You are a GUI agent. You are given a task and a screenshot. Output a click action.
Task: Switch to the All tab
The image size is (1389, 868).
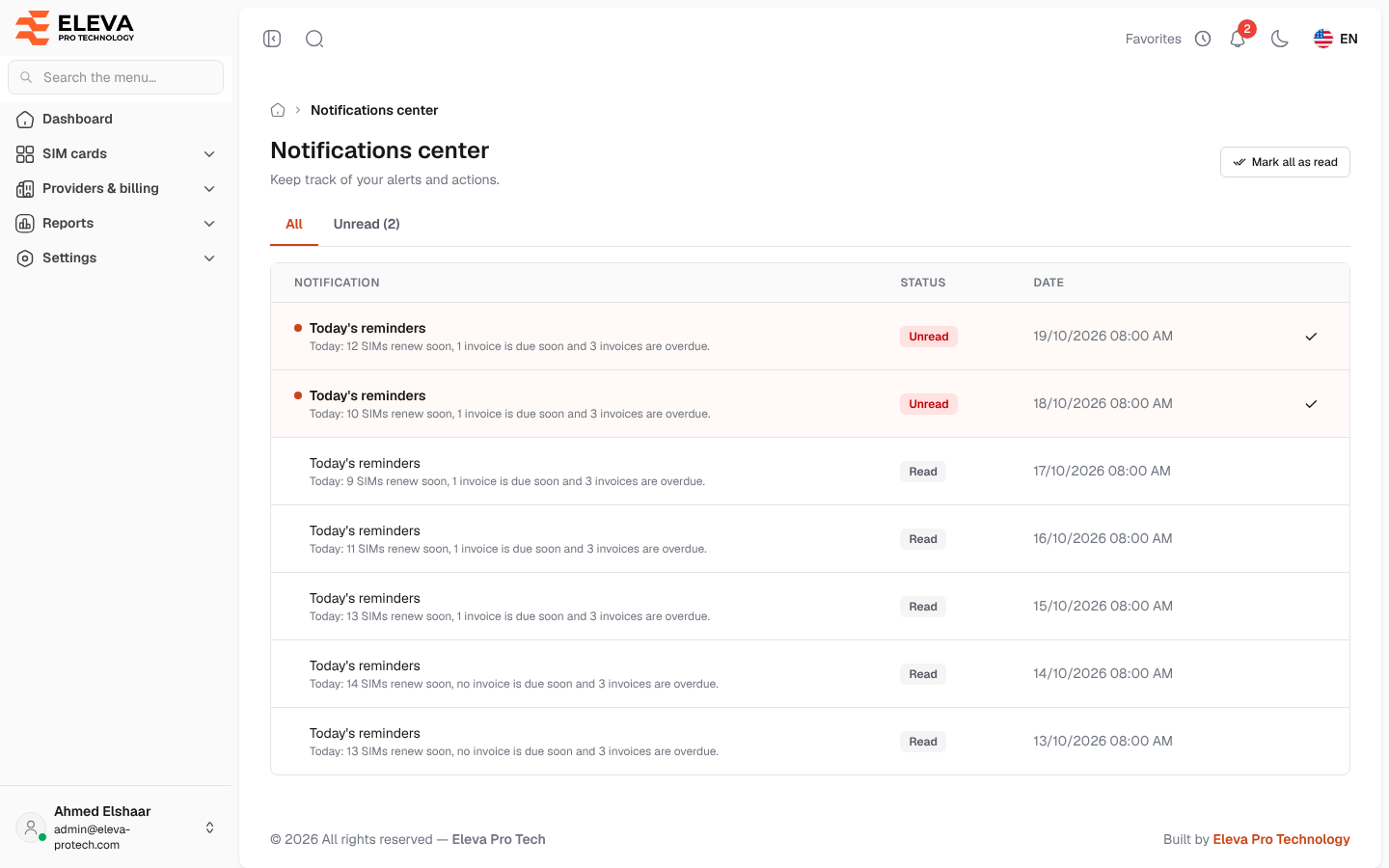coord(294,224)
